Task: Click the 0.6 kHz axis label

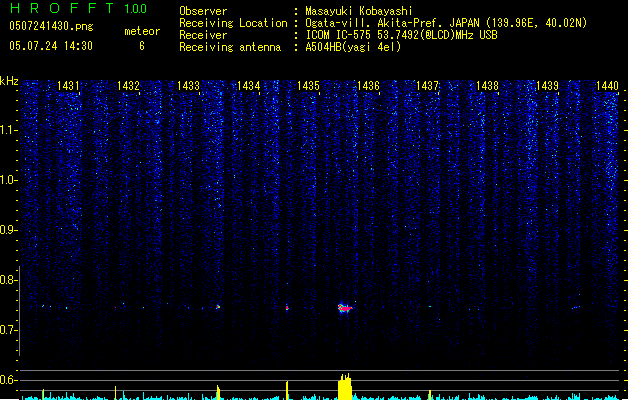Action: [8, 380]
